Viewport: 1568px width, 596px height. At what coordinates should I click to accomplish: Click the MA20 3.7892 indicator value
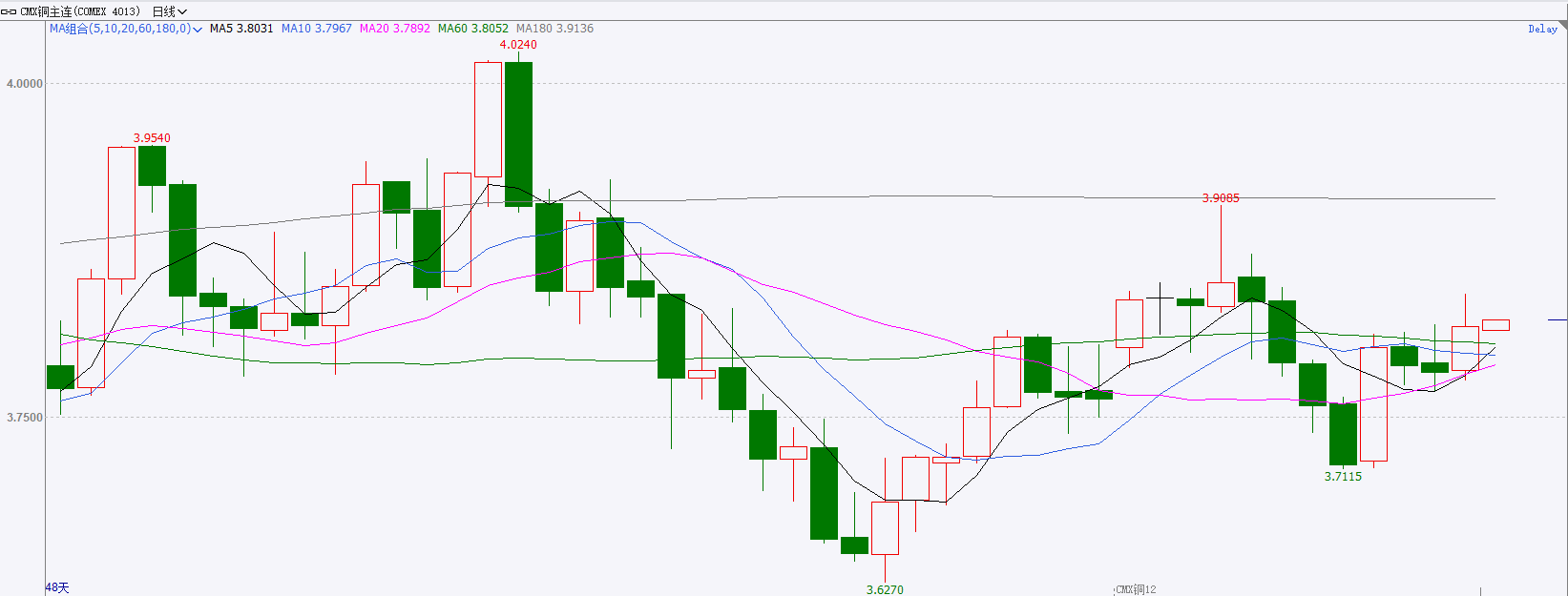click(x=395, y=29)
